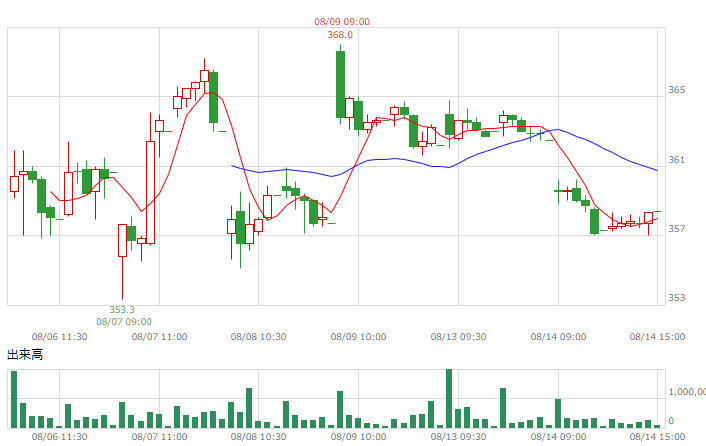Click the first volume bar of the chart
706x446 pixels.
14,399
